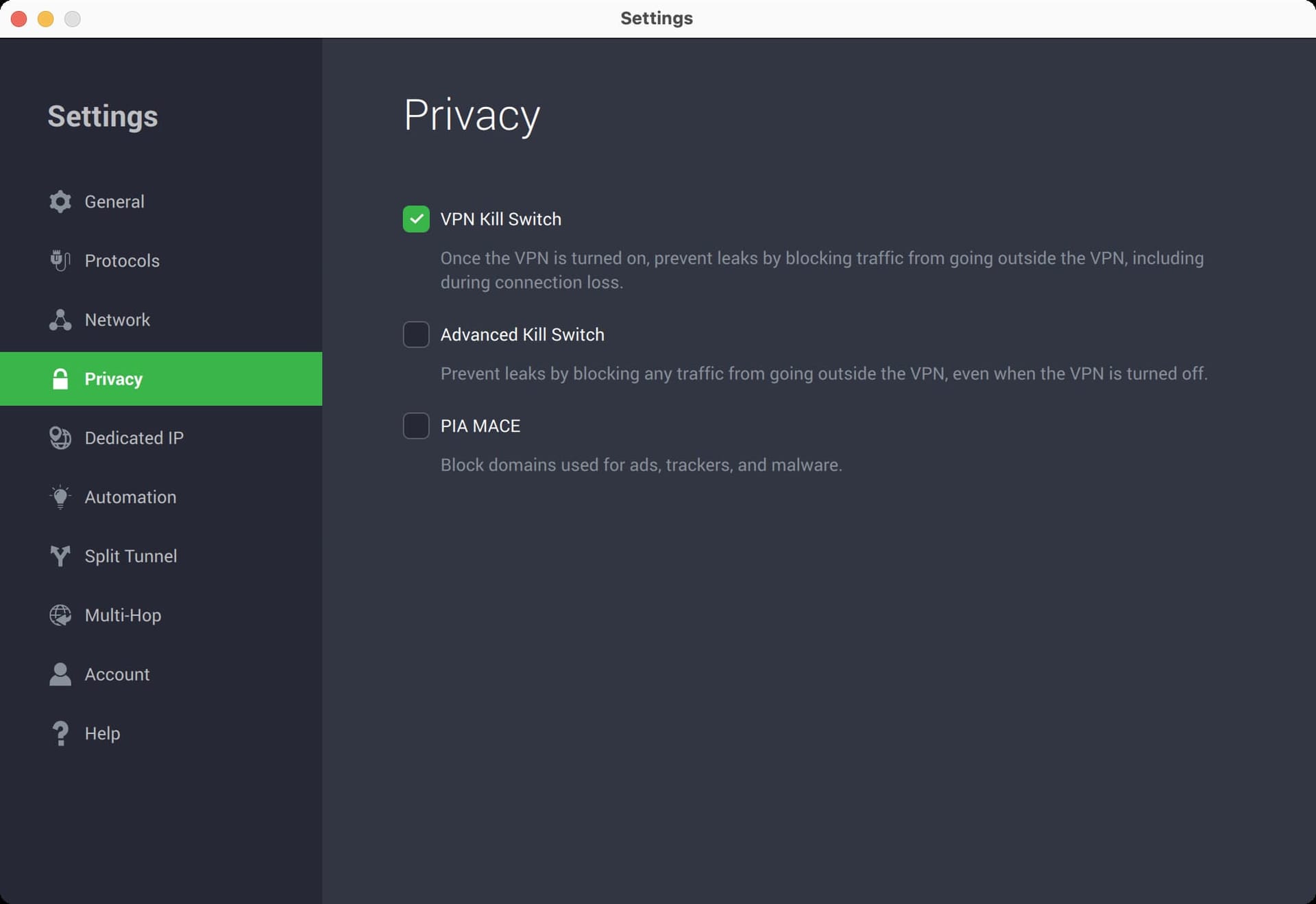Enable the VPN Kill Switch checkbox
The image size is (1316, 904).
[416, 218]
